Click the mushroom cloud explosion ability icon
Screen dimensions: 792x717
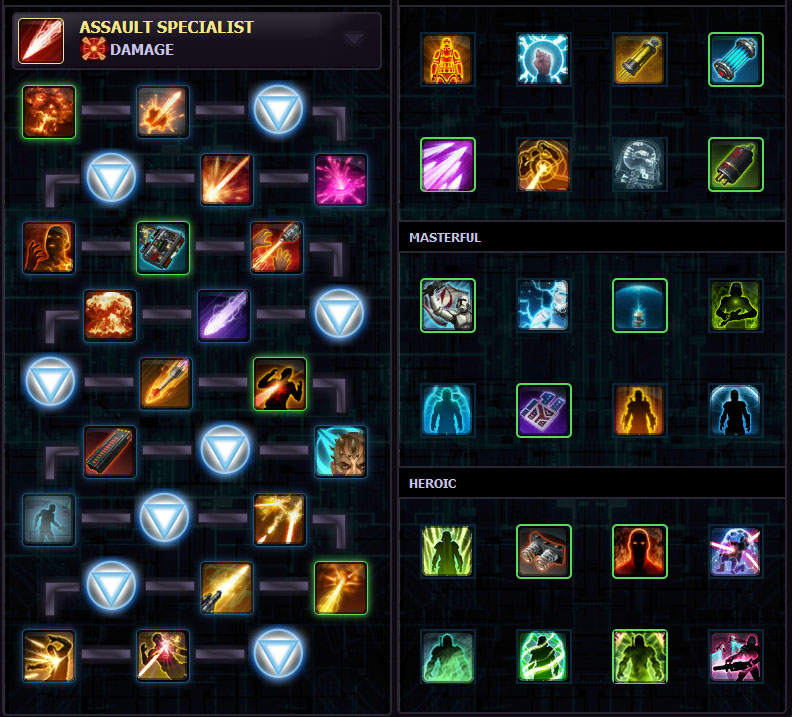click(x=110, y=316)
